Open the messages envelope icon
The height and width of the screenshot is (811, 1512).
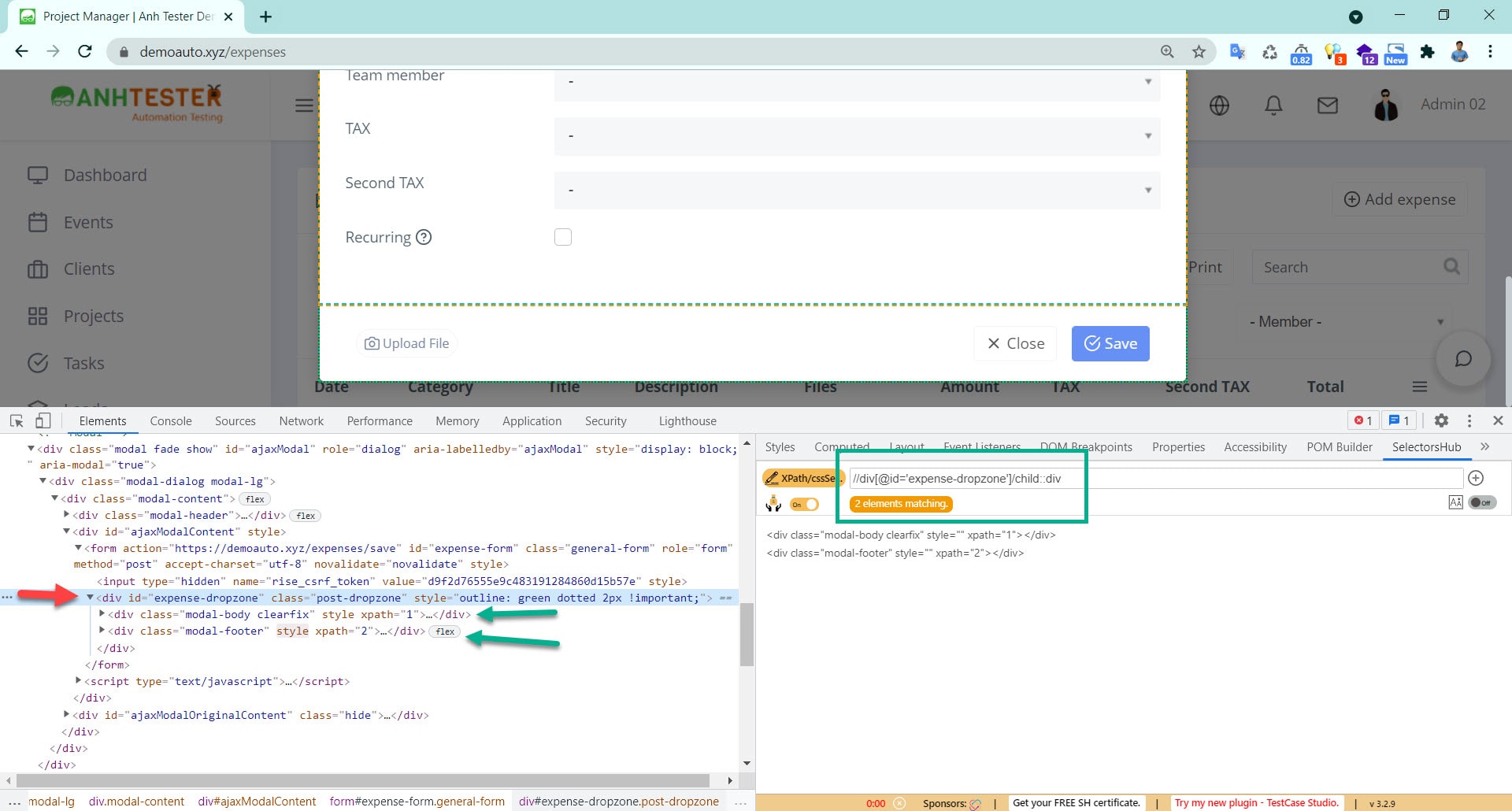coord(1328,105)
